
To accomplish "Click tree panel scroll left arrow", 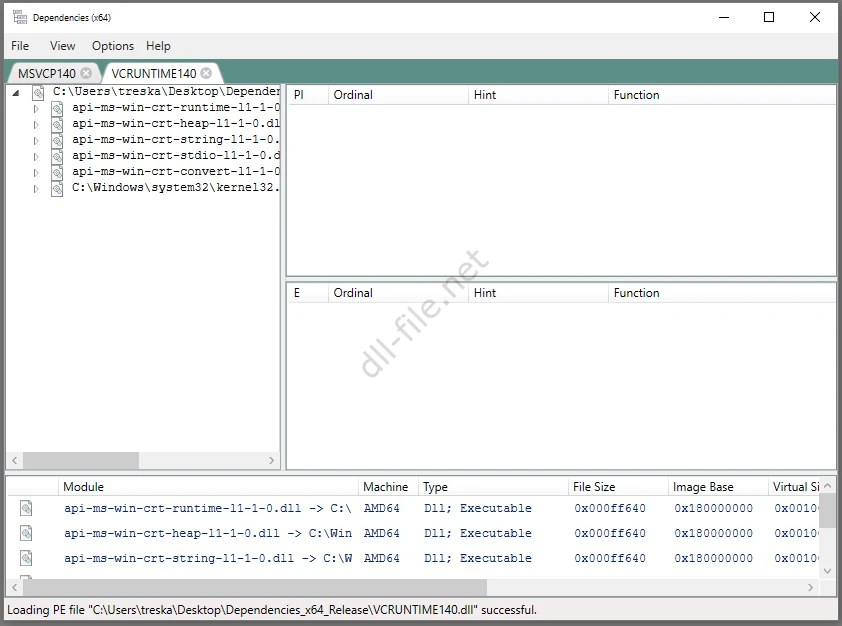I will point(15,460).
